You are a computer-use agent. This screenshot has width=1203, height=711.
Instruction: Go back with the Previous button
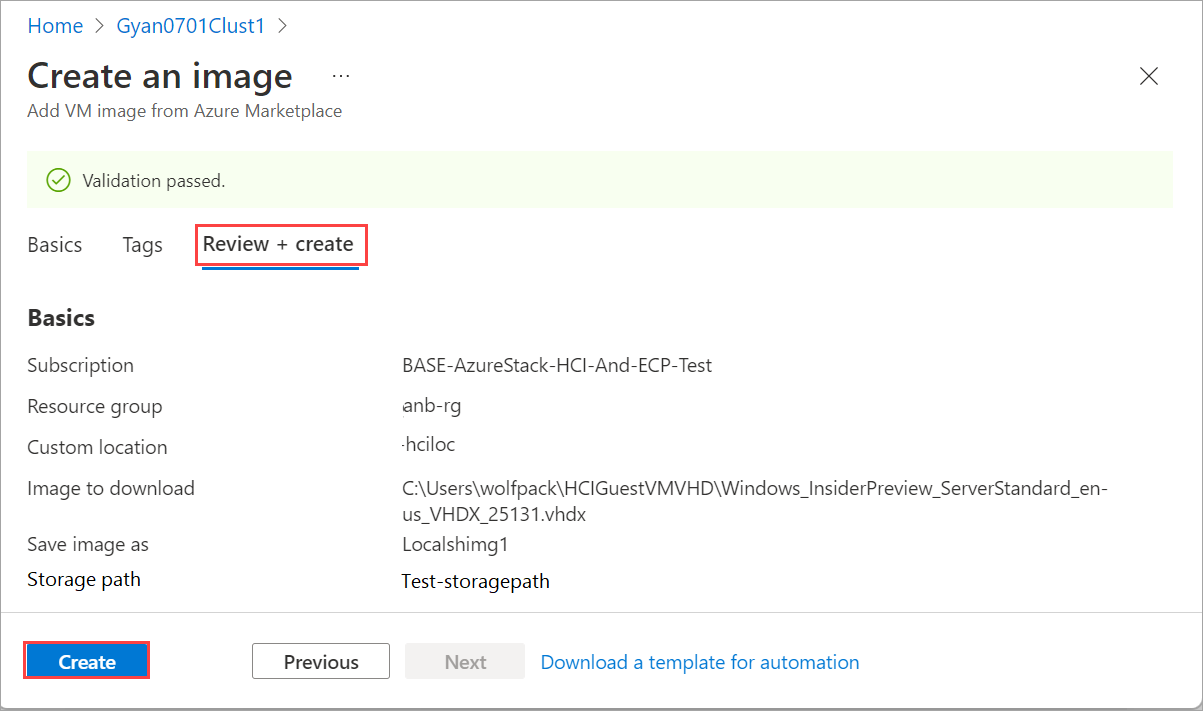pos(321,662)
